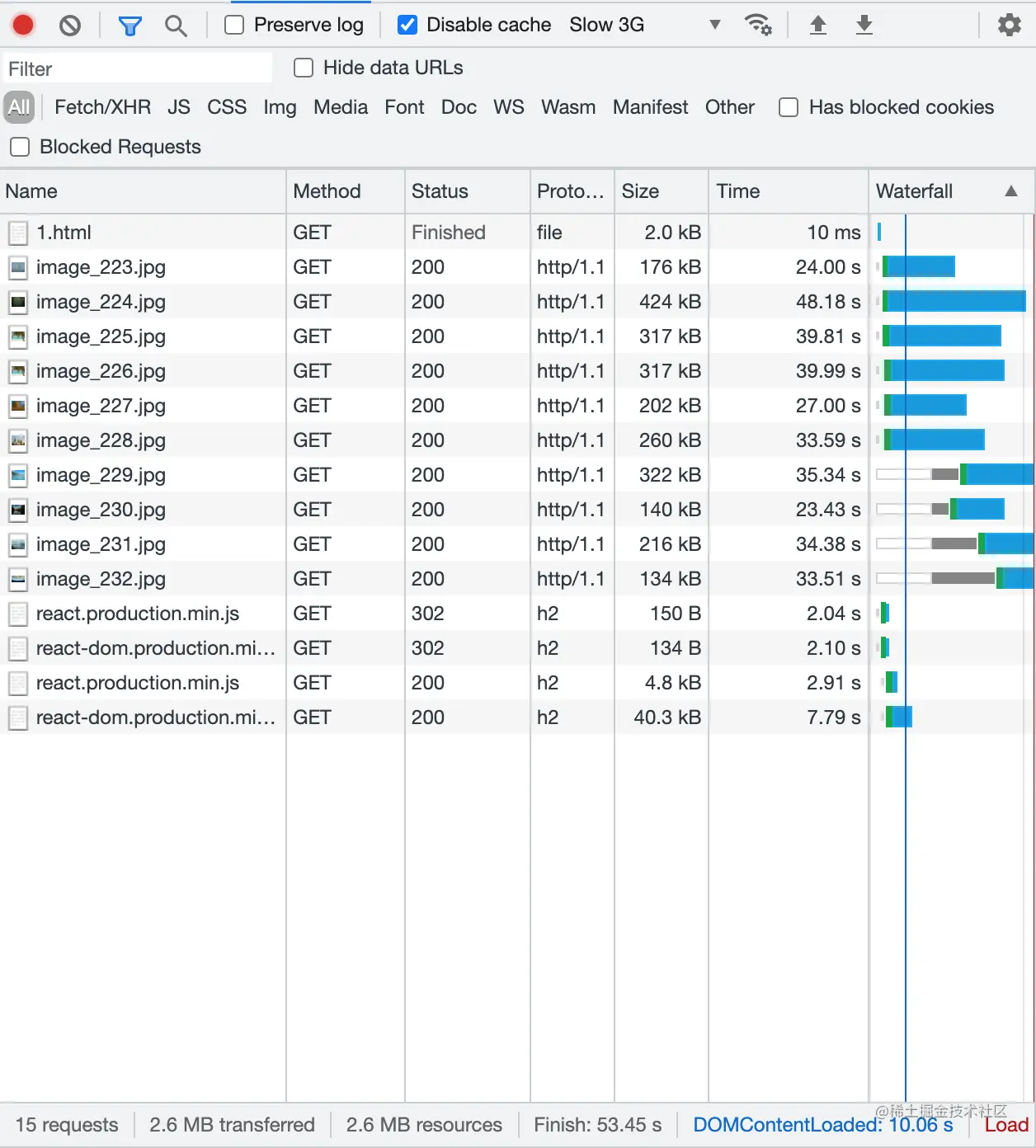The height and width of the screenshot is (1148, 1036).
Task: Open the network request filter bar
Action: (x=129, y=25)
